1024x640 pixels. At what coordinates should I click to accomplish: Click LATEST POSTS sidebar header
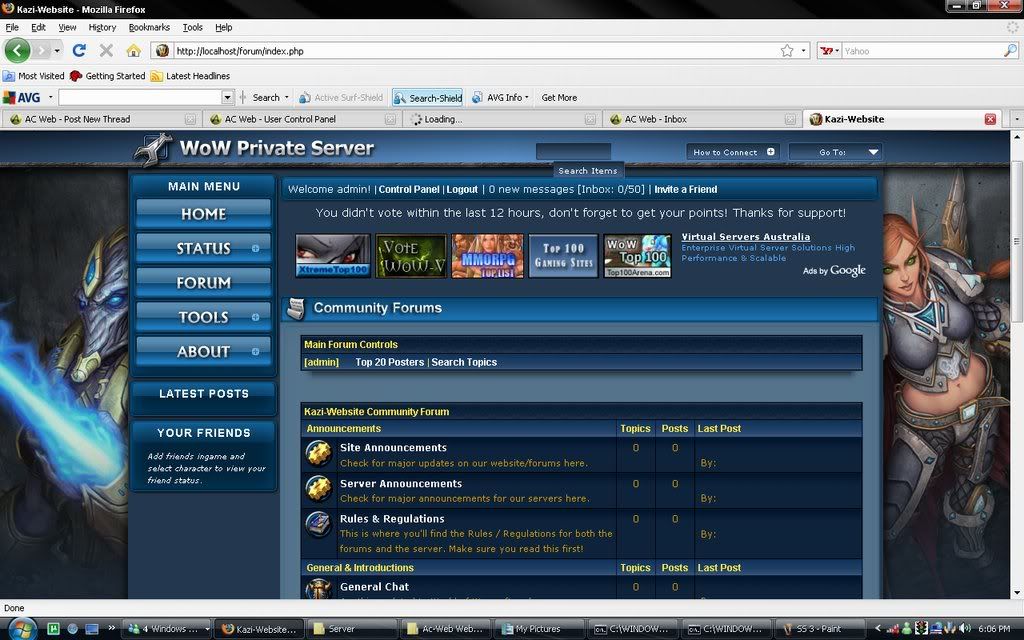[204, 394]
